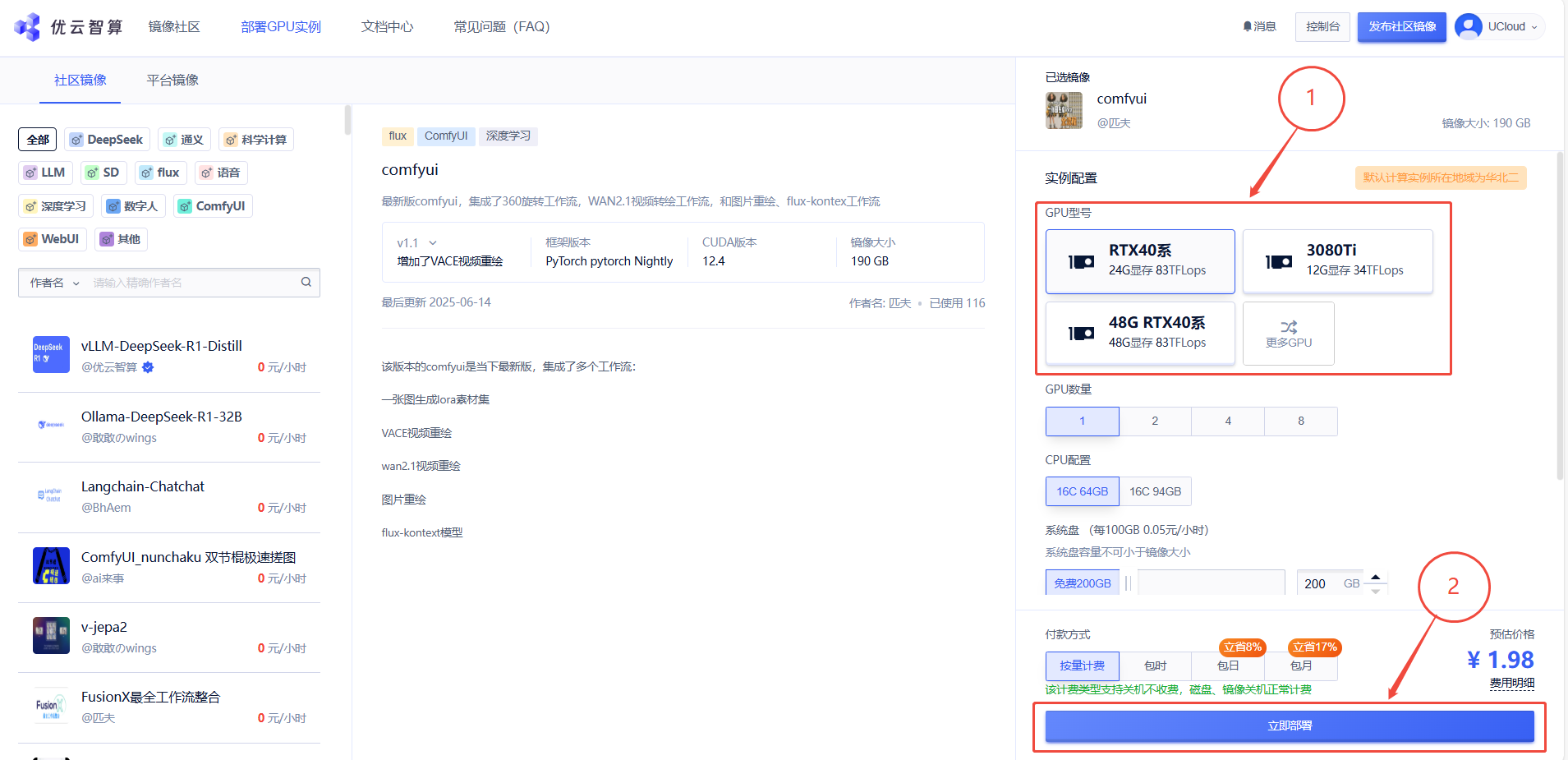Select GPU count 1

pos(1082,421)
